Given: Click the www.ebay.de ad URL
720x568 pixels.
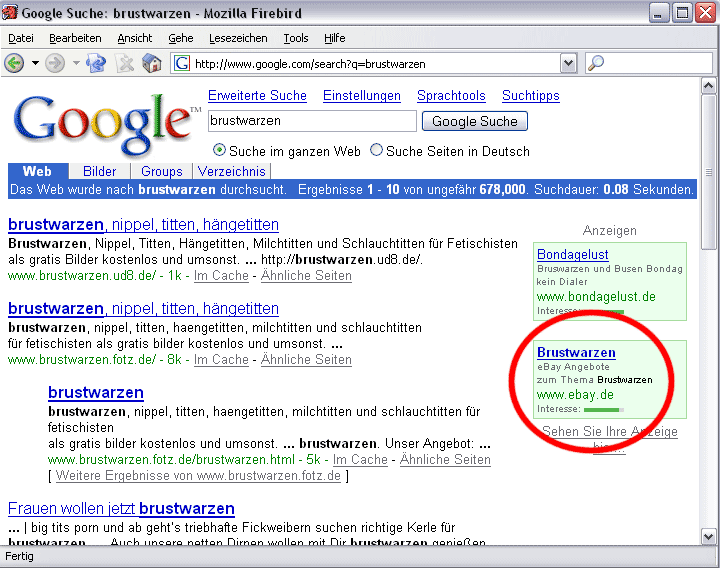Looking at the screenshot, I should point(575,395).
